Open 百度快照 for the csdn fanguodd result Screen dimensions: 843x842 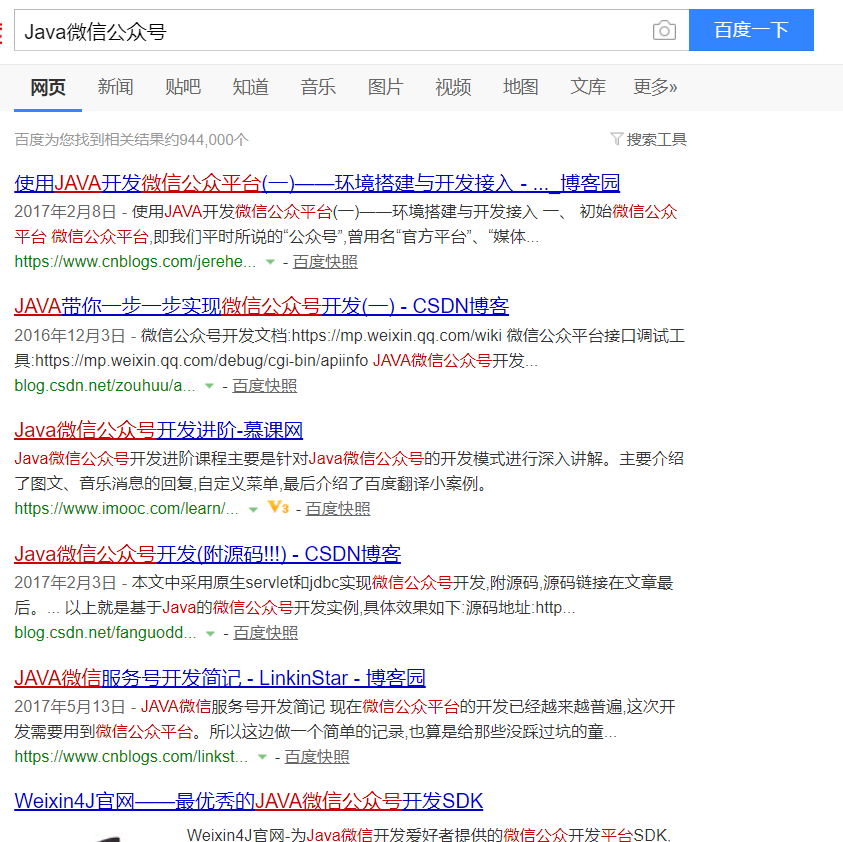click(266, 633)
